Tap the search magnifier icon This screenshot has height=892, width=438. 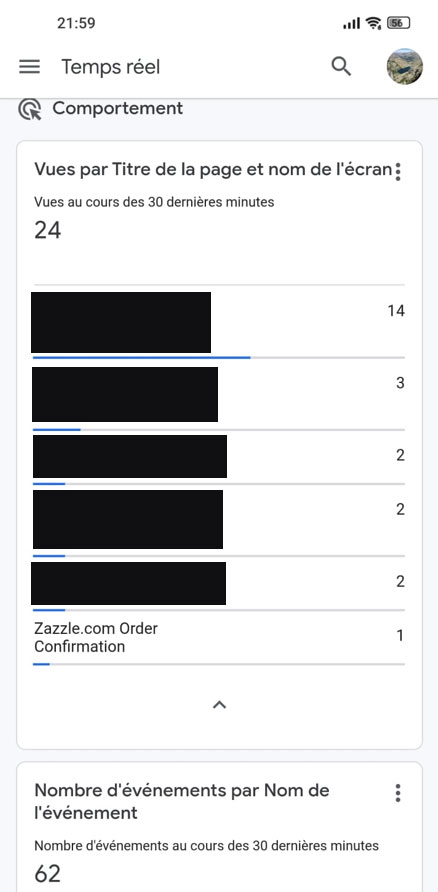[341, 67]
